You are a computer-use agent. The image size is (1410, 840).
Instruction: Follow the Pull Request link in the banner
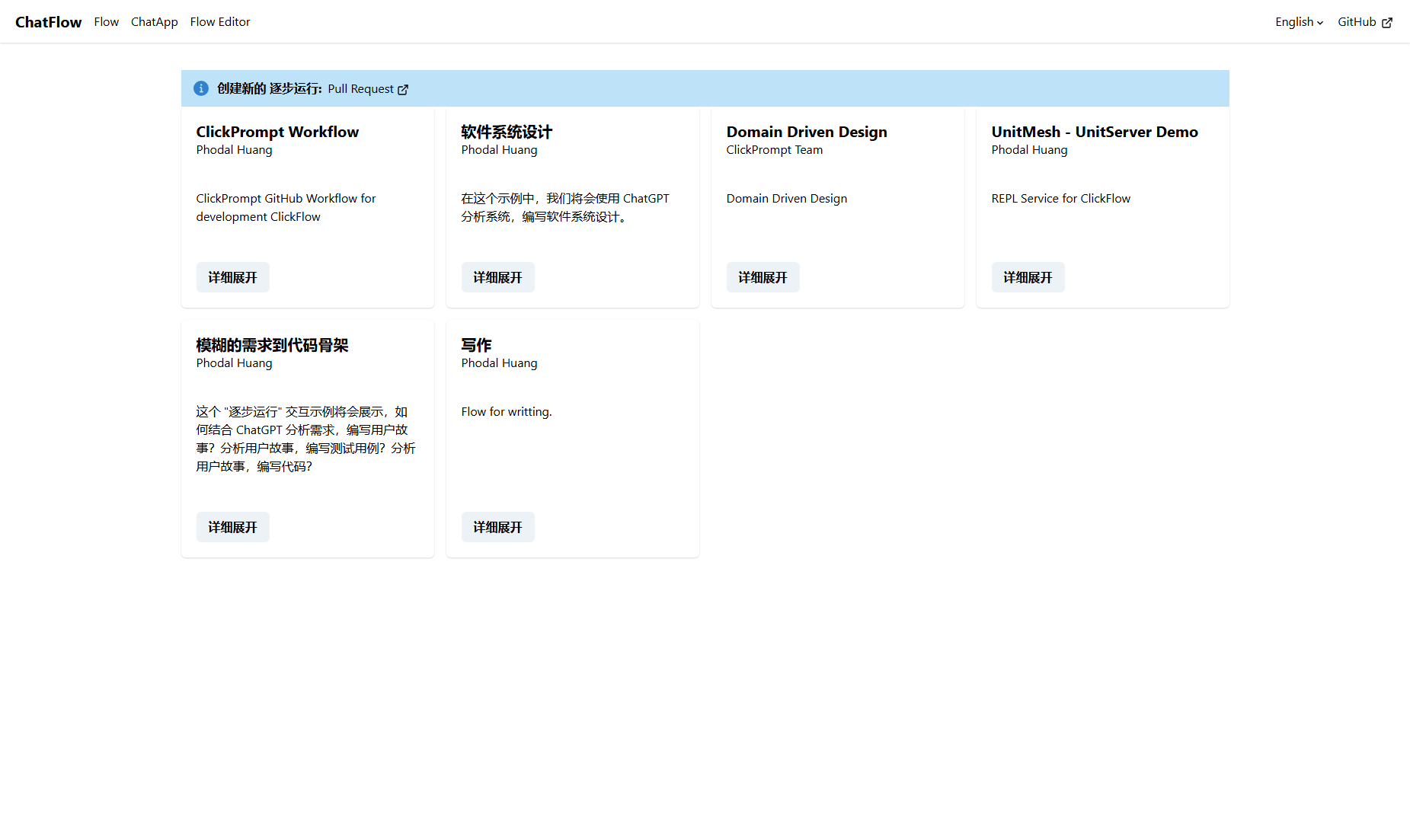[368, 89]
